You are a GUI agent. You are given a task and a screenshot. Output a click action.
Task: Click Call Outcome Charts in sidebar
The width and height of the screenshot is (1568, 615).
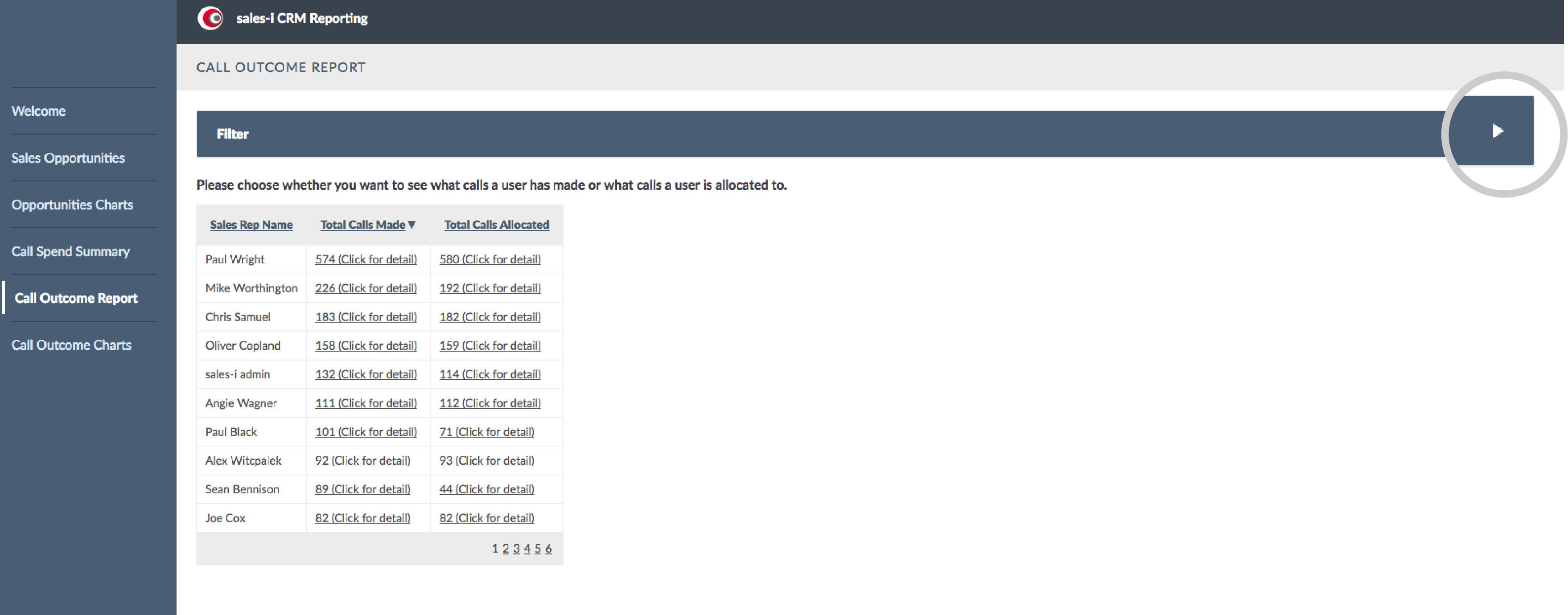(70, 344)
